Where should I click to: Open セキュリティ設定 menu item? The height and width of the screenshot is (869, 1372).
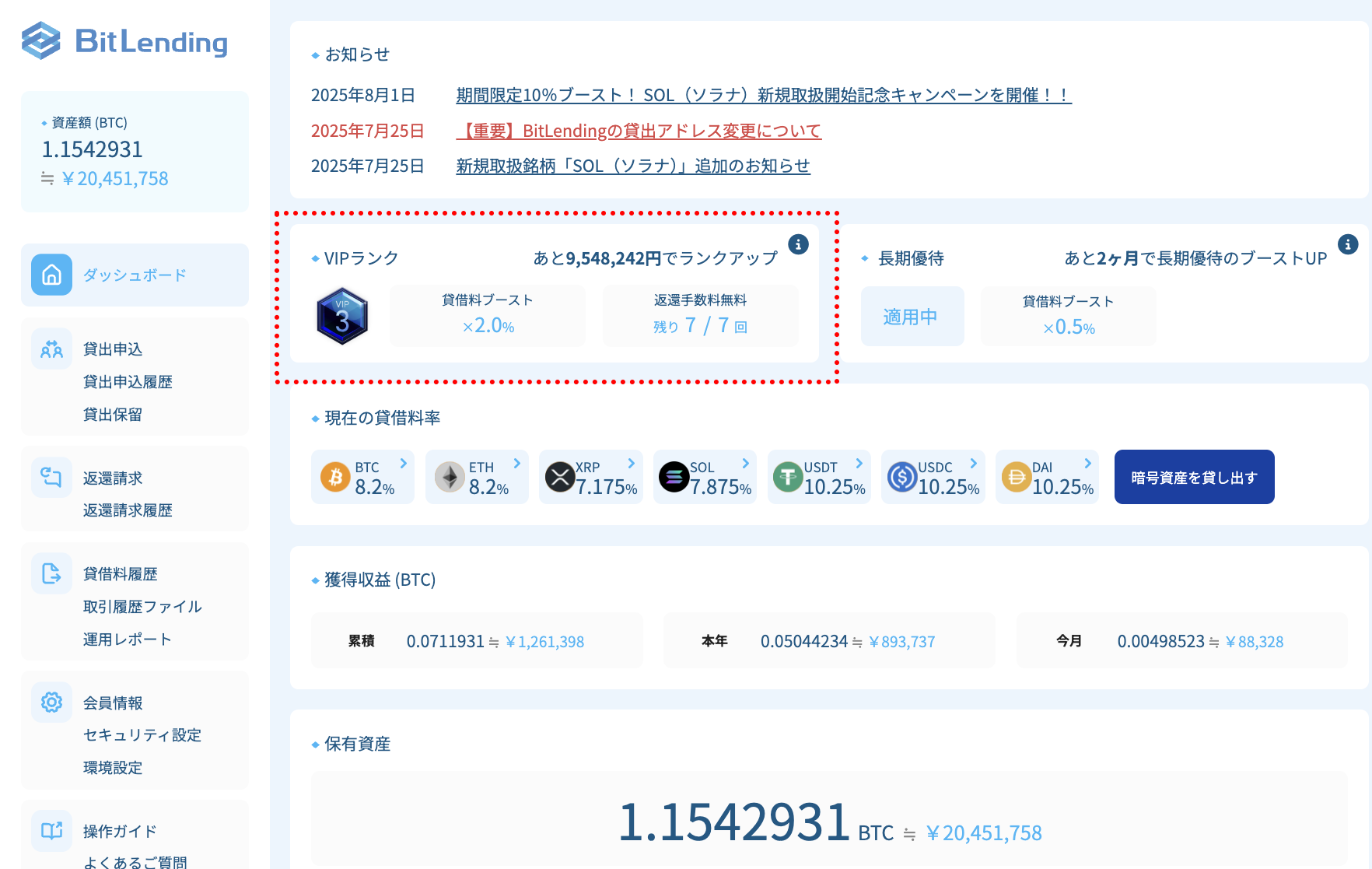142,735
